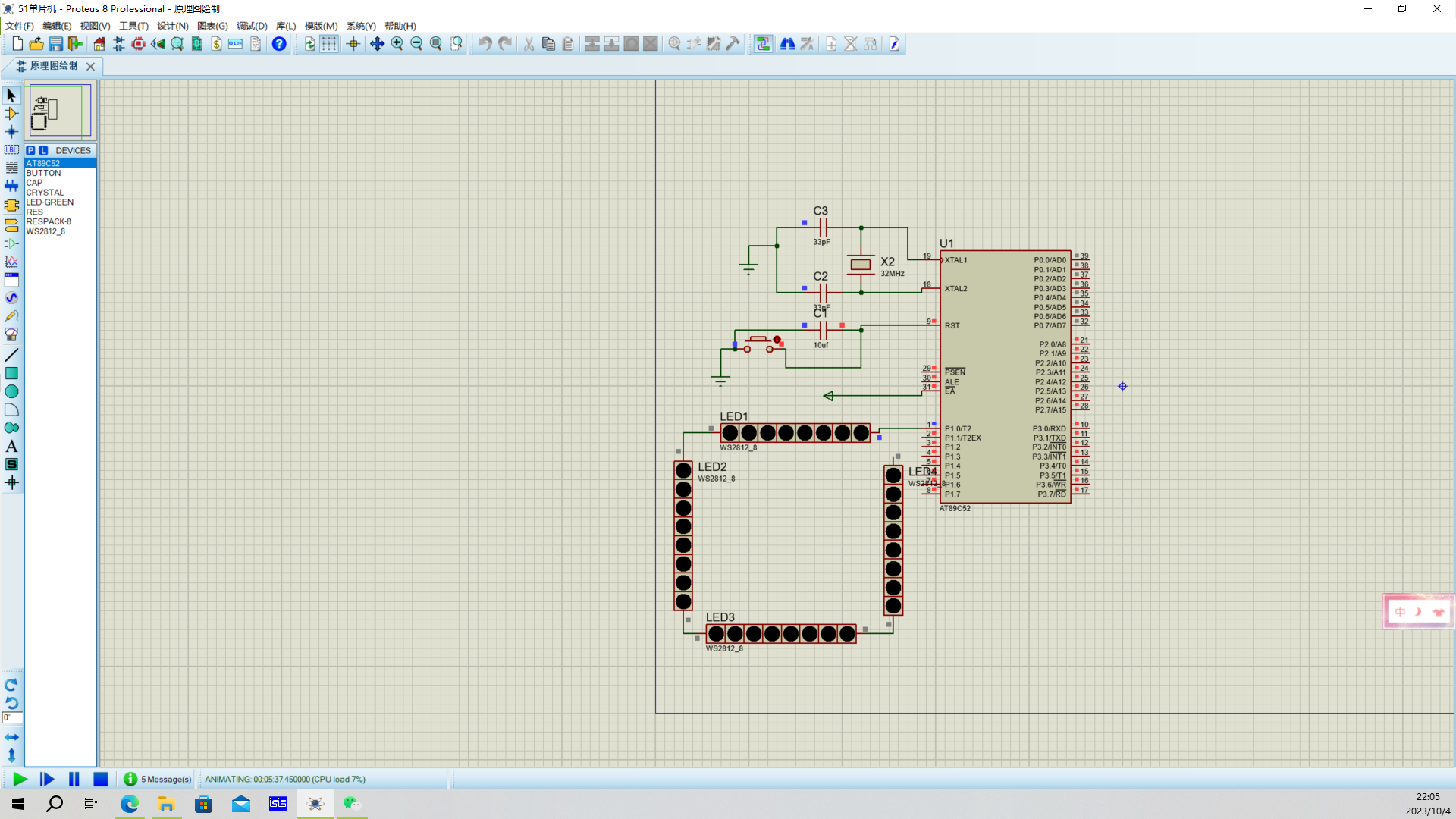The image size is (1456, 819).
Task: Toggle the Wire Autorouter icon
Action: click(763, 44)
